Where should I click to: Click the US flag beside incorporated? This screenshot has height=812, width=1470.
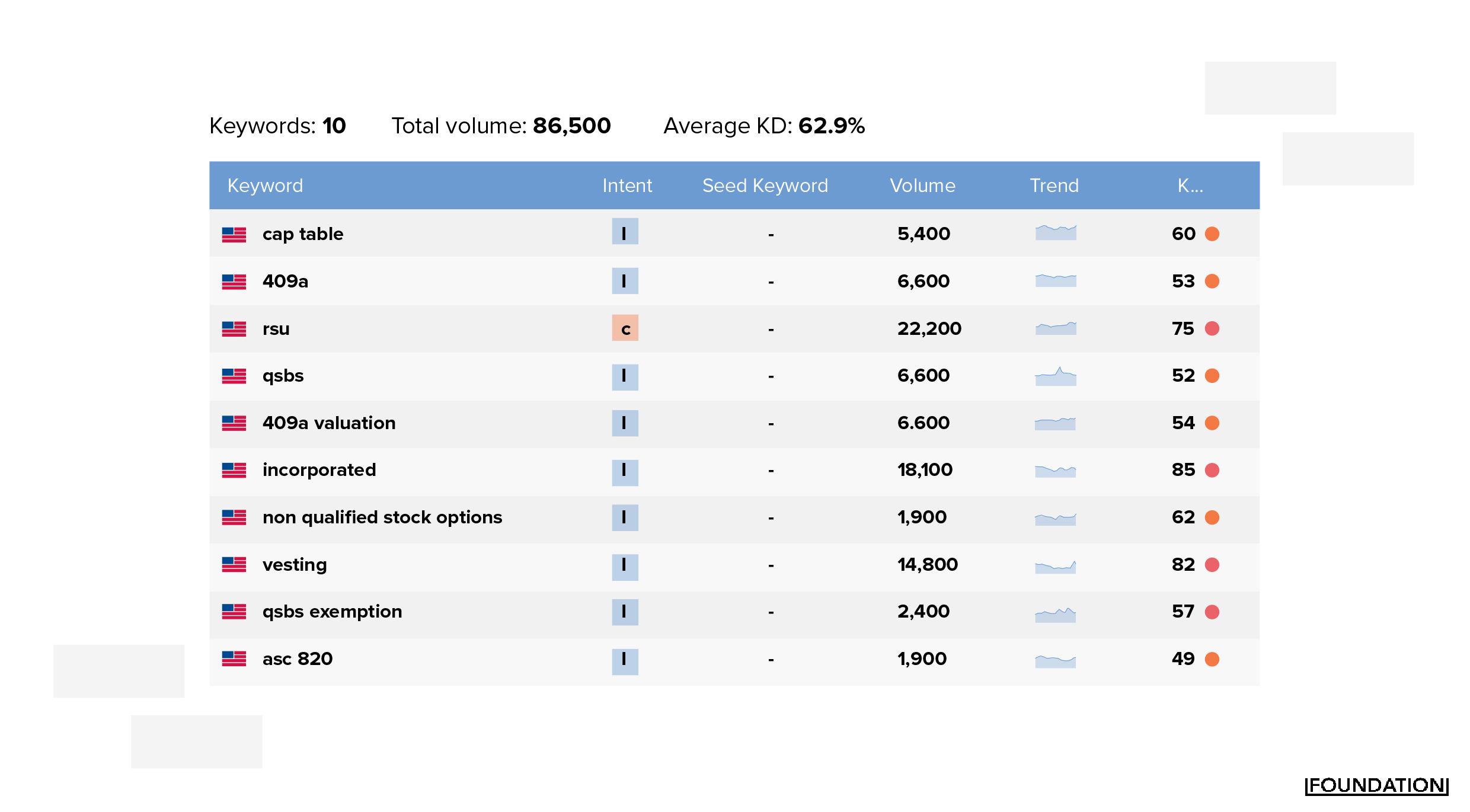(x=234, y=470)
